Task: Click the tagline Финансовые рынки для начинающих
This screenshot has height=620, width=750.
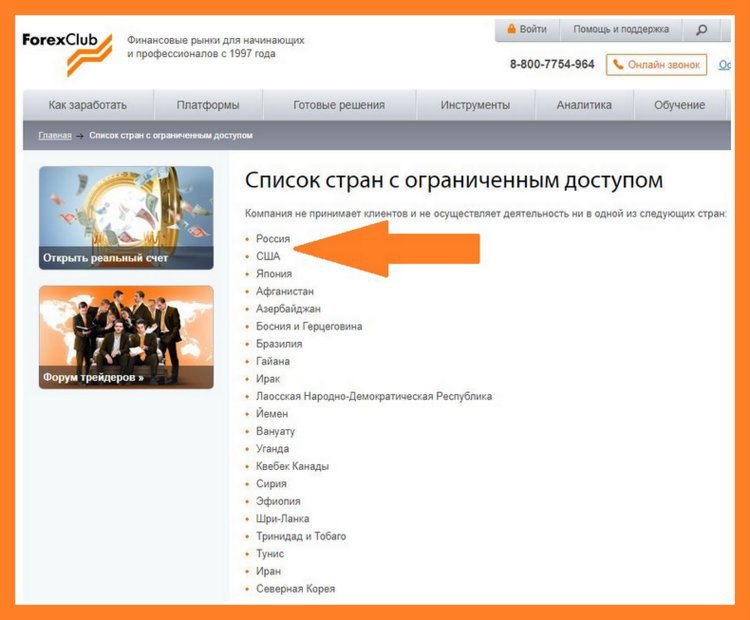Action: coord(216,40)
